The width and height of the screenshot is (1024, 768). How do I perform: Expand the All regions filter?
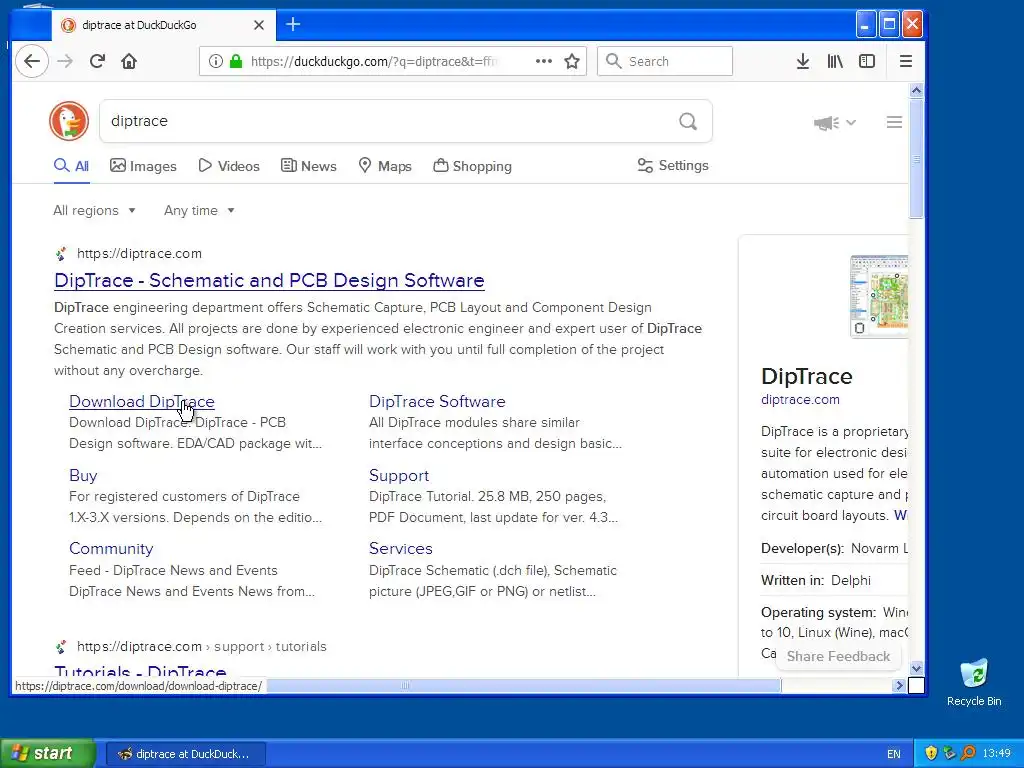tap(94, 210)
